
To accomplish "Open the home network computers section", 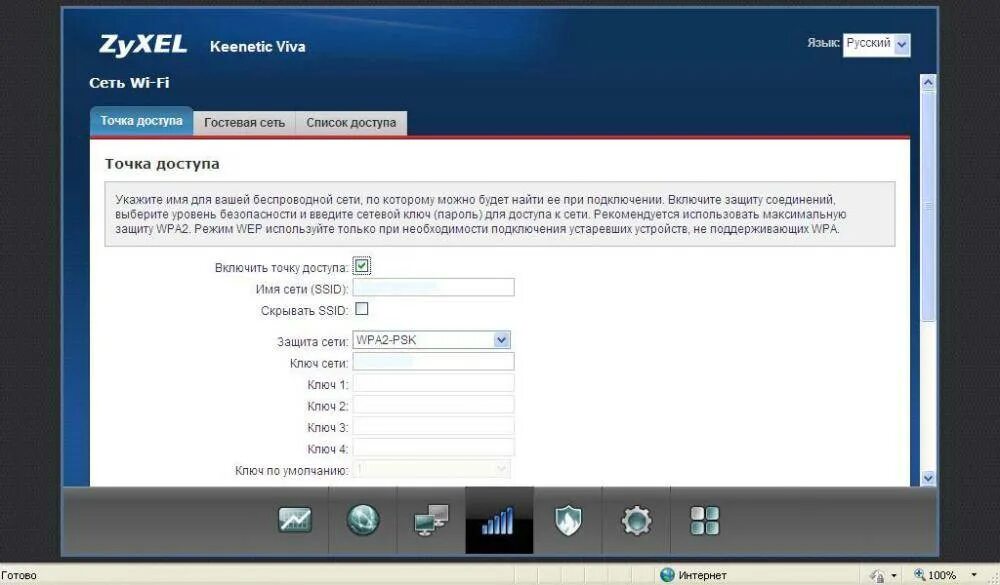I will coord(431,520).
